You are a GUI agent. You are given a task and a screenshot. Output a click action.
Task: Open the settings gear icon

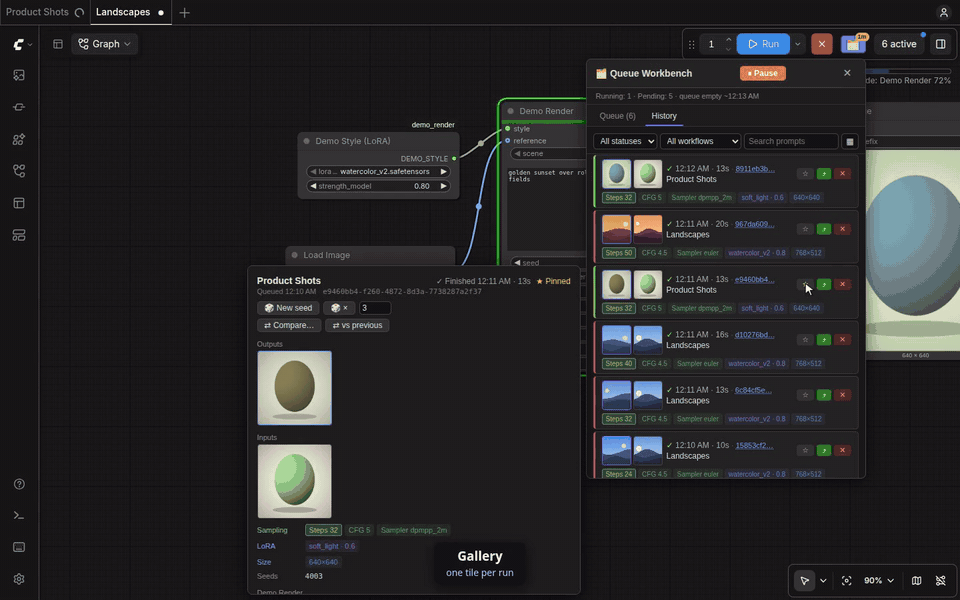coord(19,579)
